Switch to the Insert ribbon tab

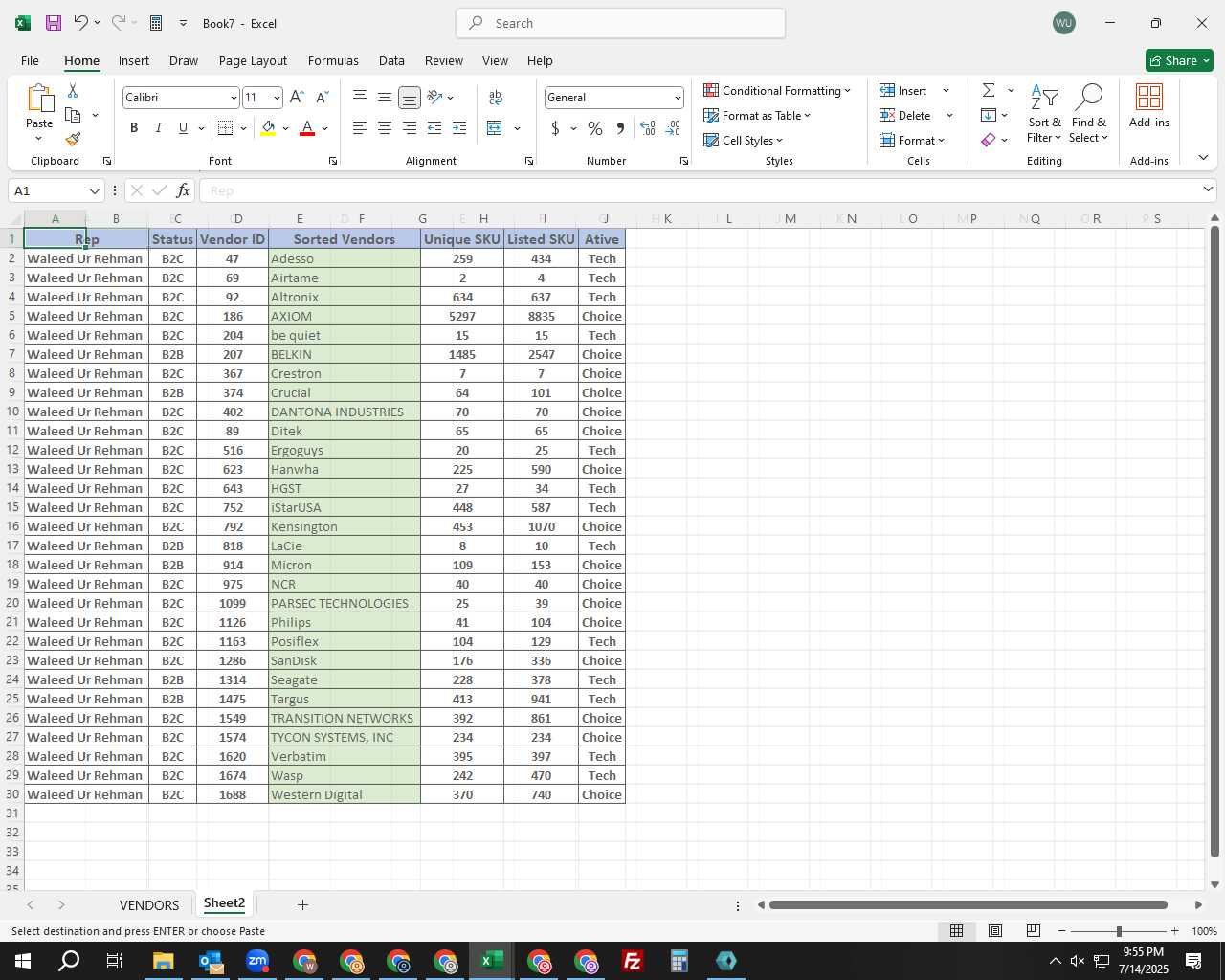pos(134,60)
